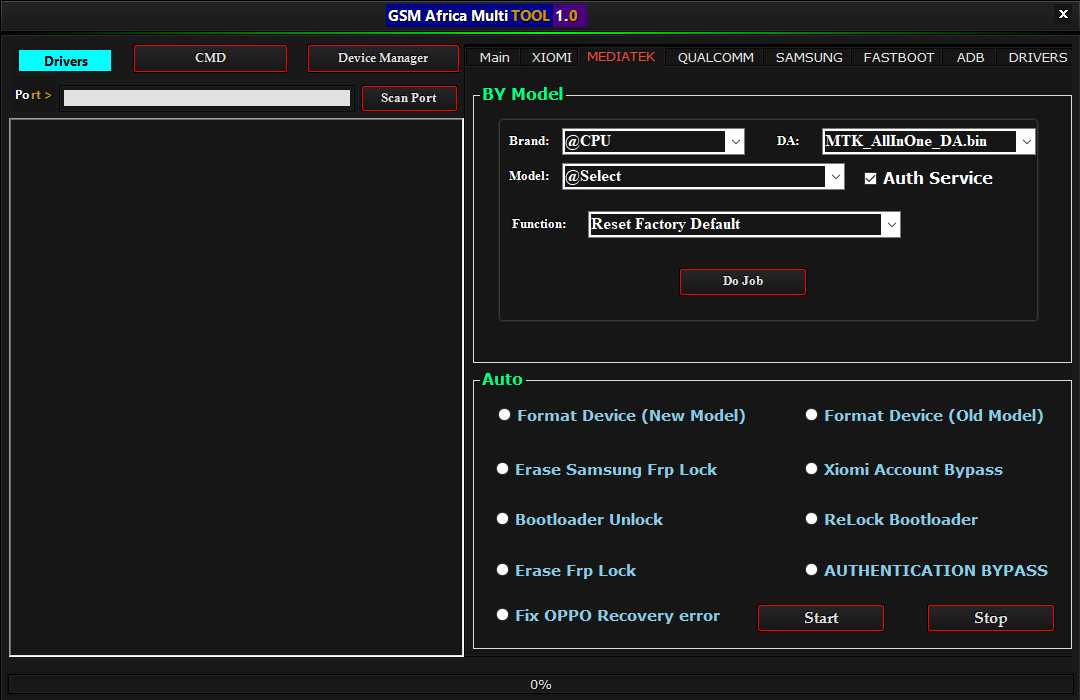Viewport: 1080px width, 700px height.
Task: Click the Start button
Action: pos(820,618)
